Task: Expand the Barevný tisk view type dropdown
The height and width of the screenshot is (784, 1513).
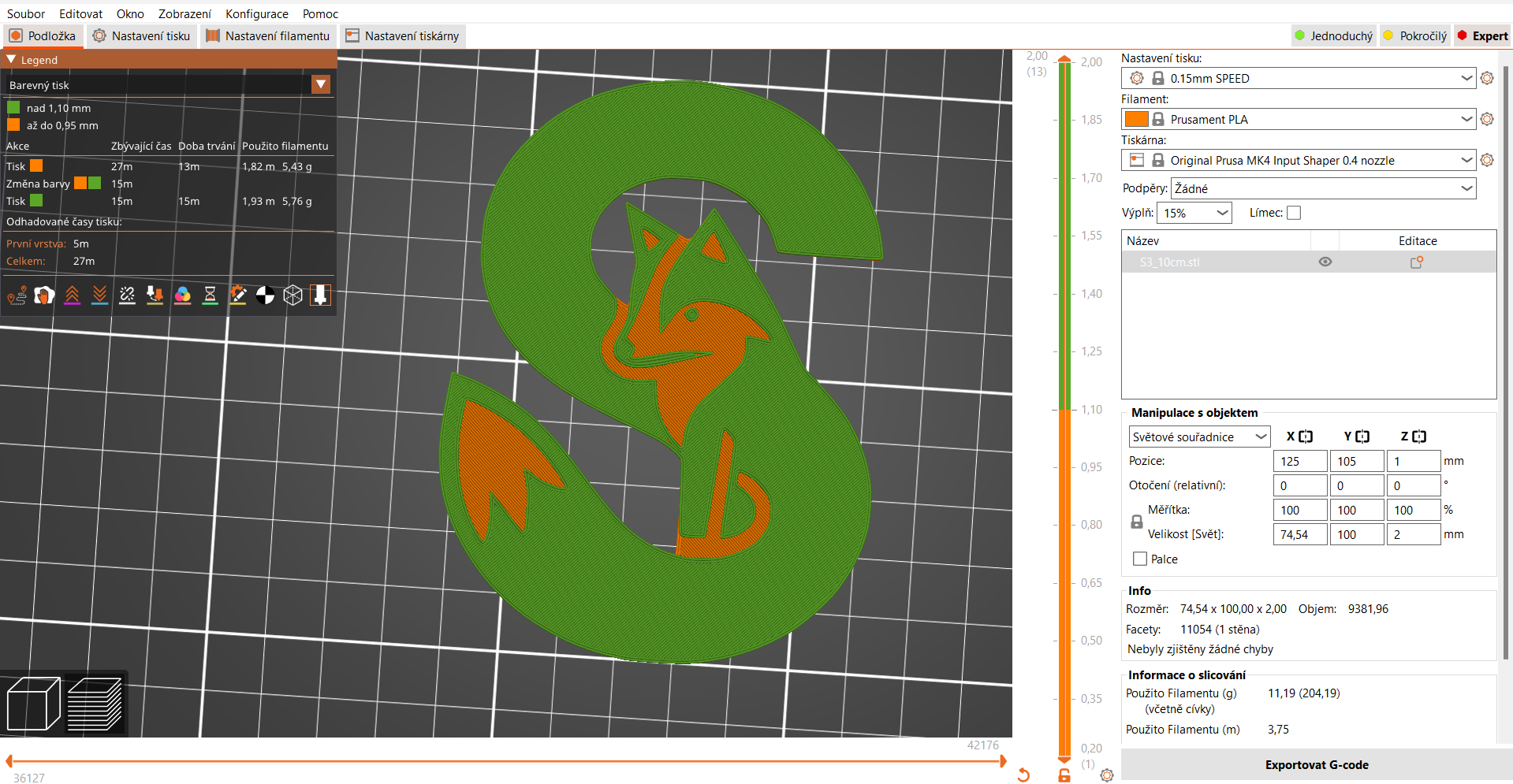Action: point(321,85)
